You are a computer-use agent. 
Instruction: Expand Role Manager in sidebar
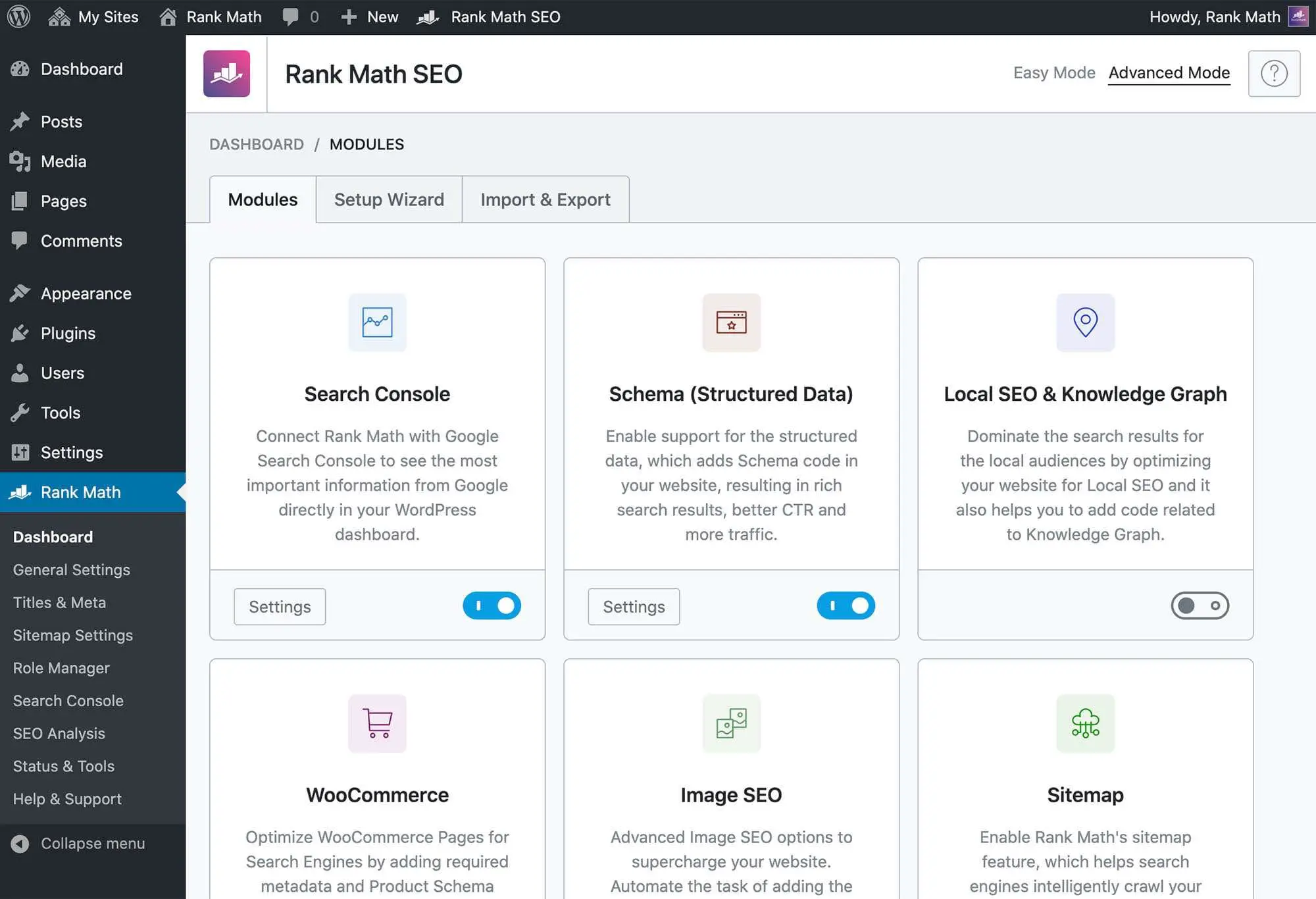60,667
